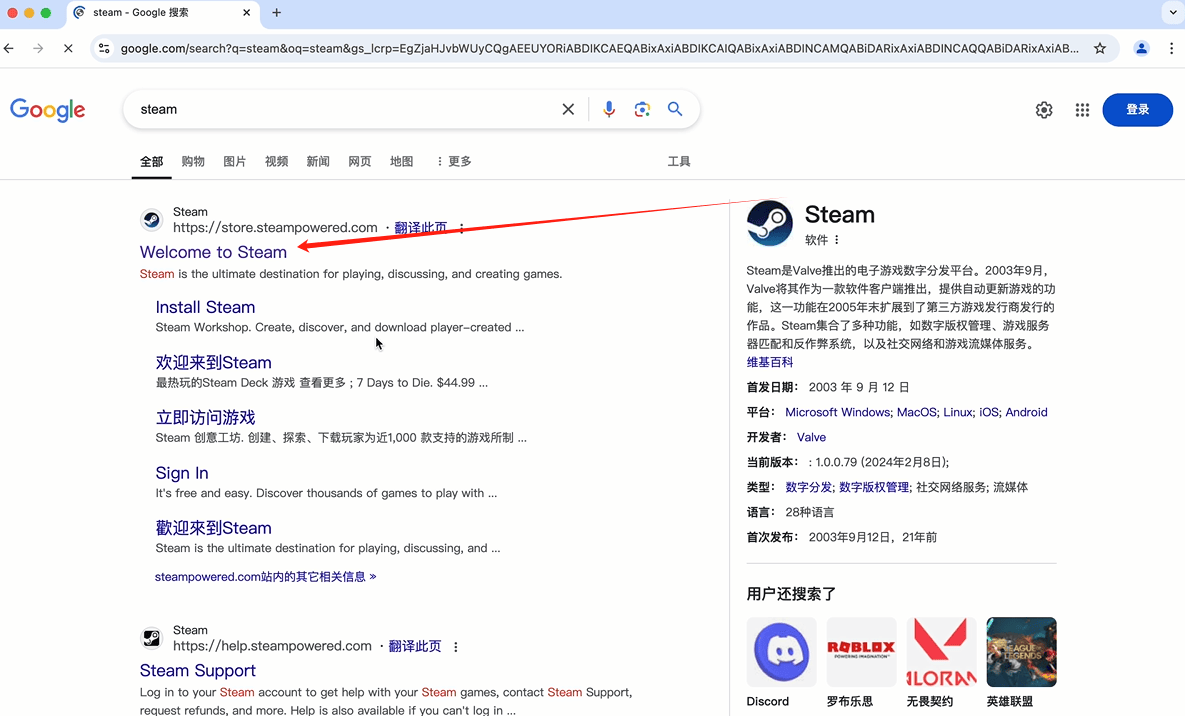Image resolution: width=1185 pixels, height=716 pixels.
Task: Click 翻译此页 for help.steampowered.com
Action: point(414,646)
